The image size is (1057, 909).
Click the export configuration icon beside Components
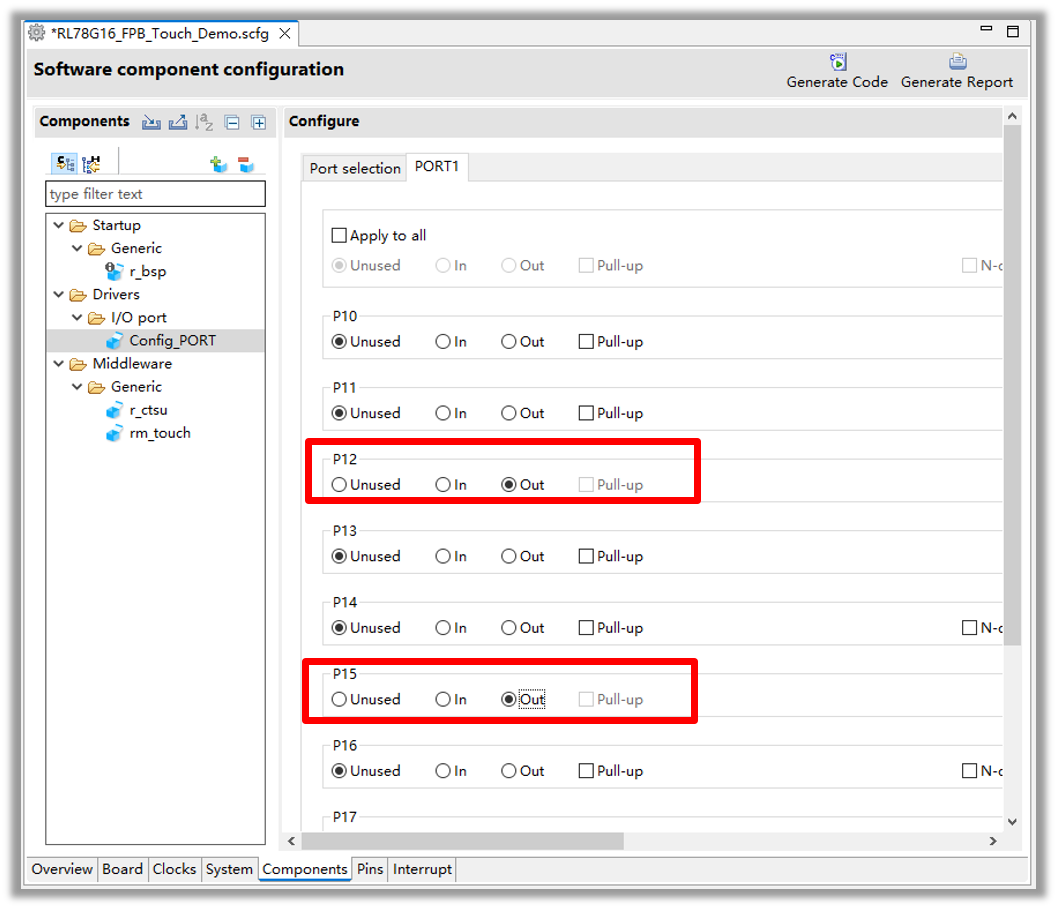coord(178,122)
